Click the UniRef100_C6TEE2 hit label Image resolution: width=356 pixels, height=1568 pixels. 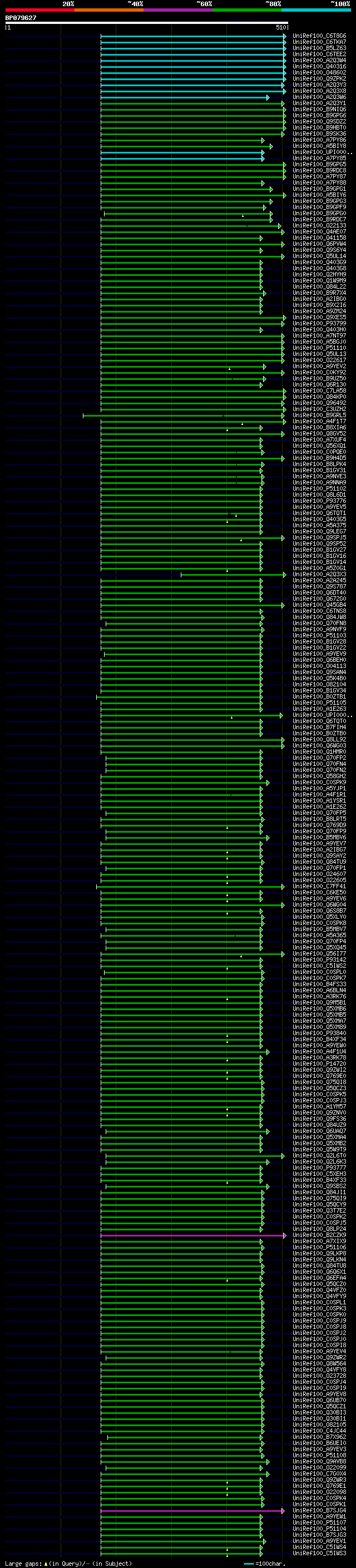coord(319,54)
